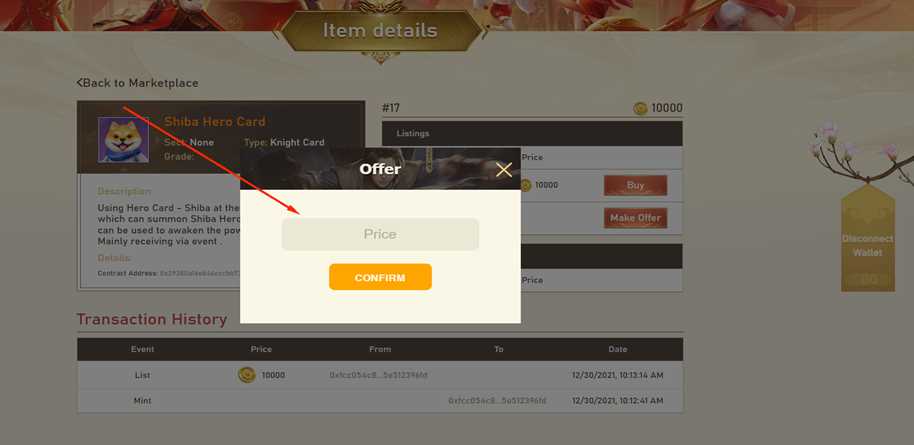
Task: Confirm the offer with CONFIRM button
Action: [380, 277]
